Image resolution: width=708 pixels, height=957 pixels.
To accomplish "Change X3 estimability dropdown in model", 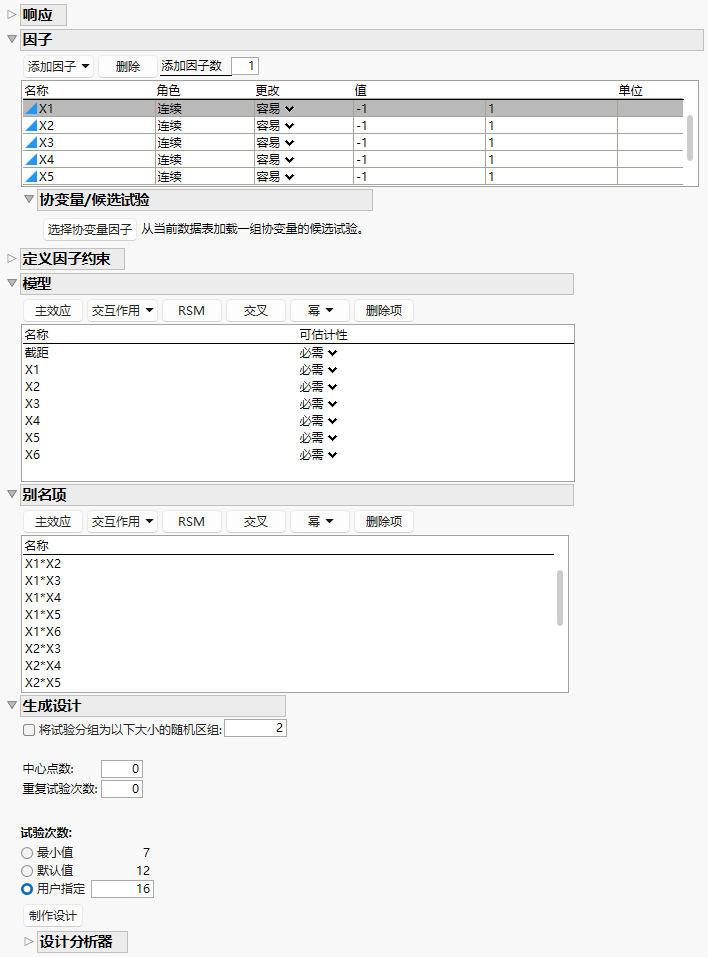I will [x=318, y=404].
